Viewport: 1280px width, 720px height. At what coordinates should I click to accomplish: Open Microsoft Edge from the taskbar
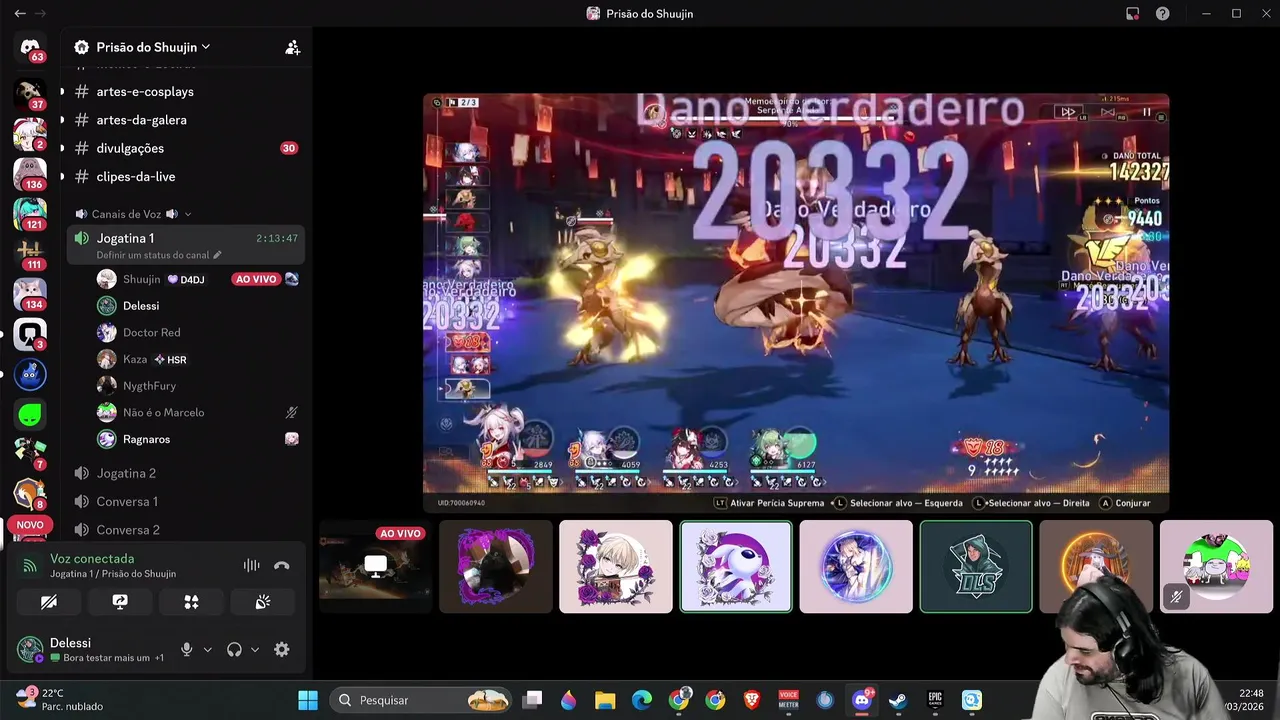[642, 700]
